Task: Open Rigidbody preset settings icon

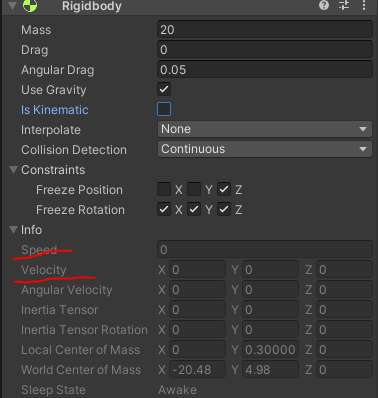Action: [x=344, y=5]
